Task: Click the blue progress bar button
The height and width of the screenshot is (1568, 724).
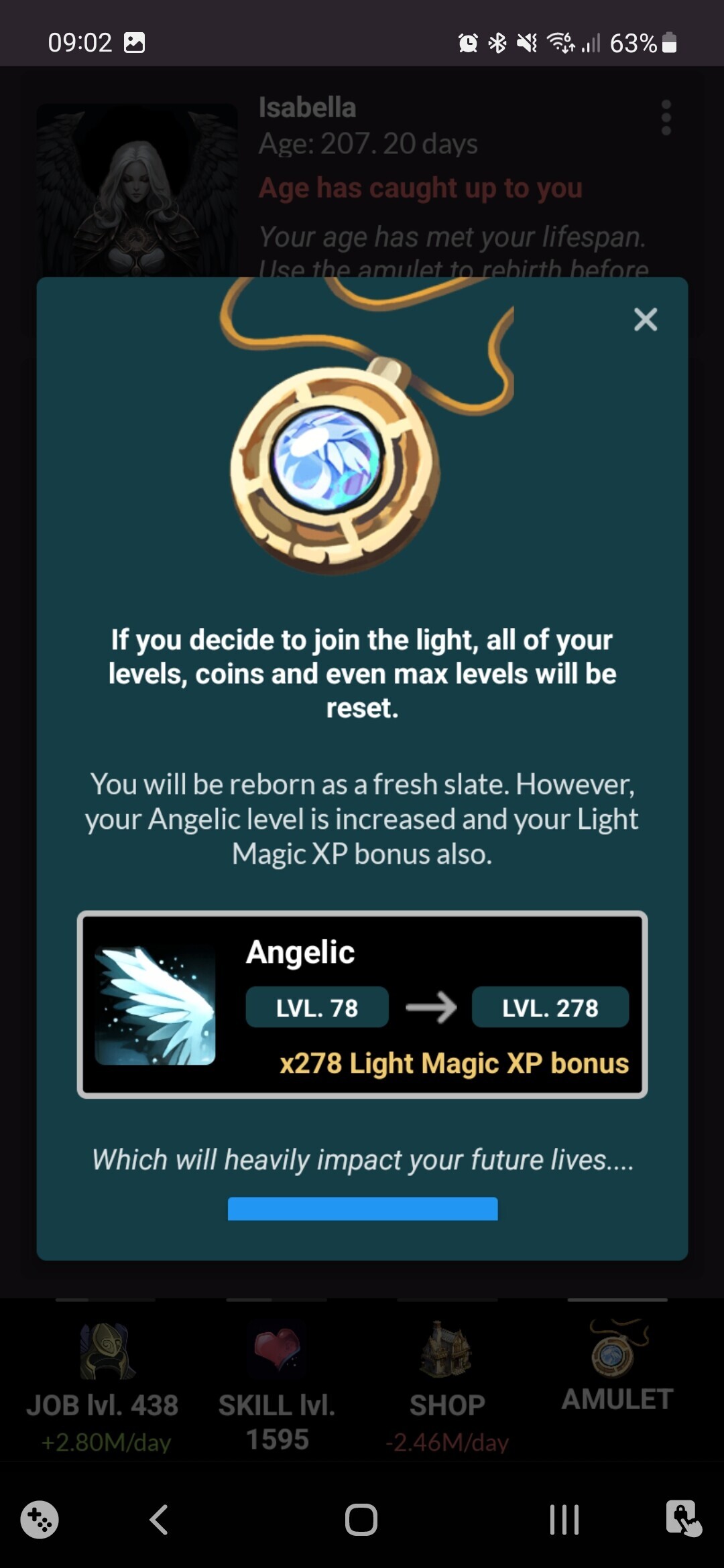Action: click(363, 1208)
